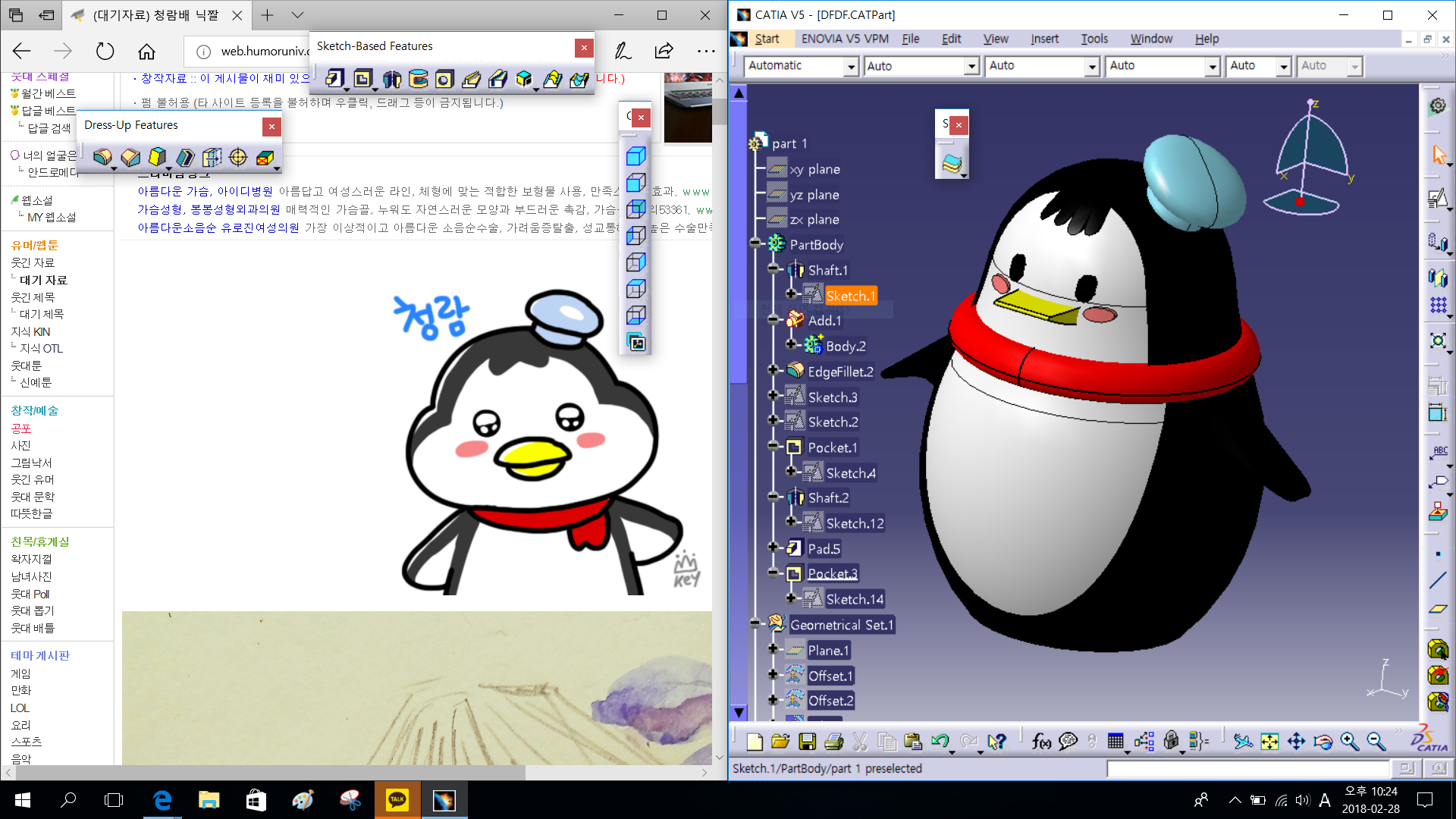1456x819 pixels.
Task: Click the Paste icon in CATIA toolbar
Action: 913,742
